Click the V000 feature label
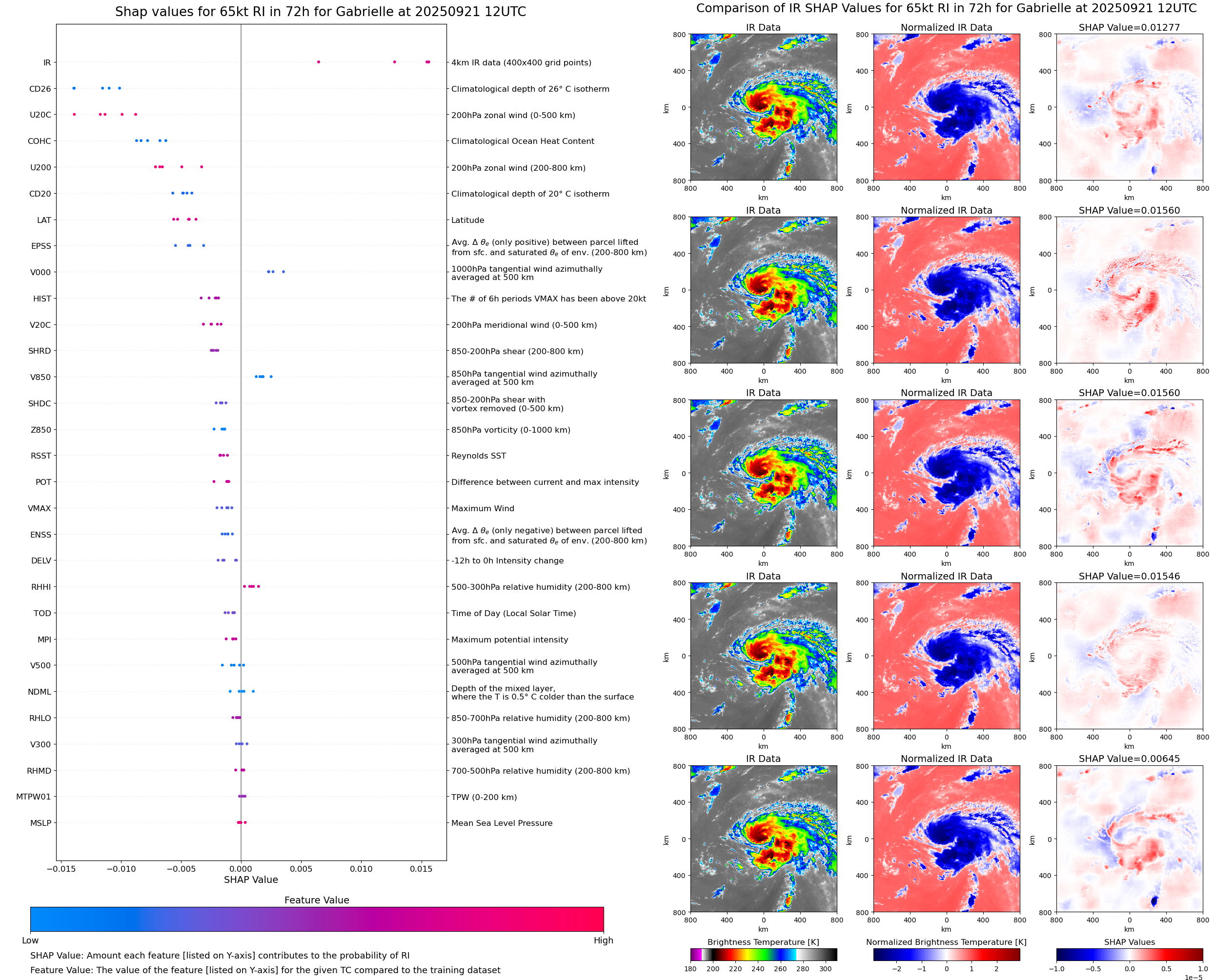Image resolution: width=1215 pixels, height=980 pixels. (40, 272)
